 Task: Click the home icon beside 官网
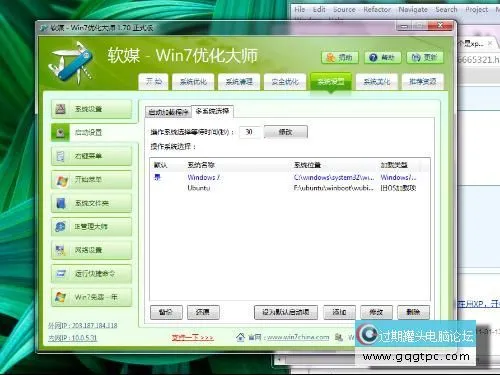click(240, 337)
